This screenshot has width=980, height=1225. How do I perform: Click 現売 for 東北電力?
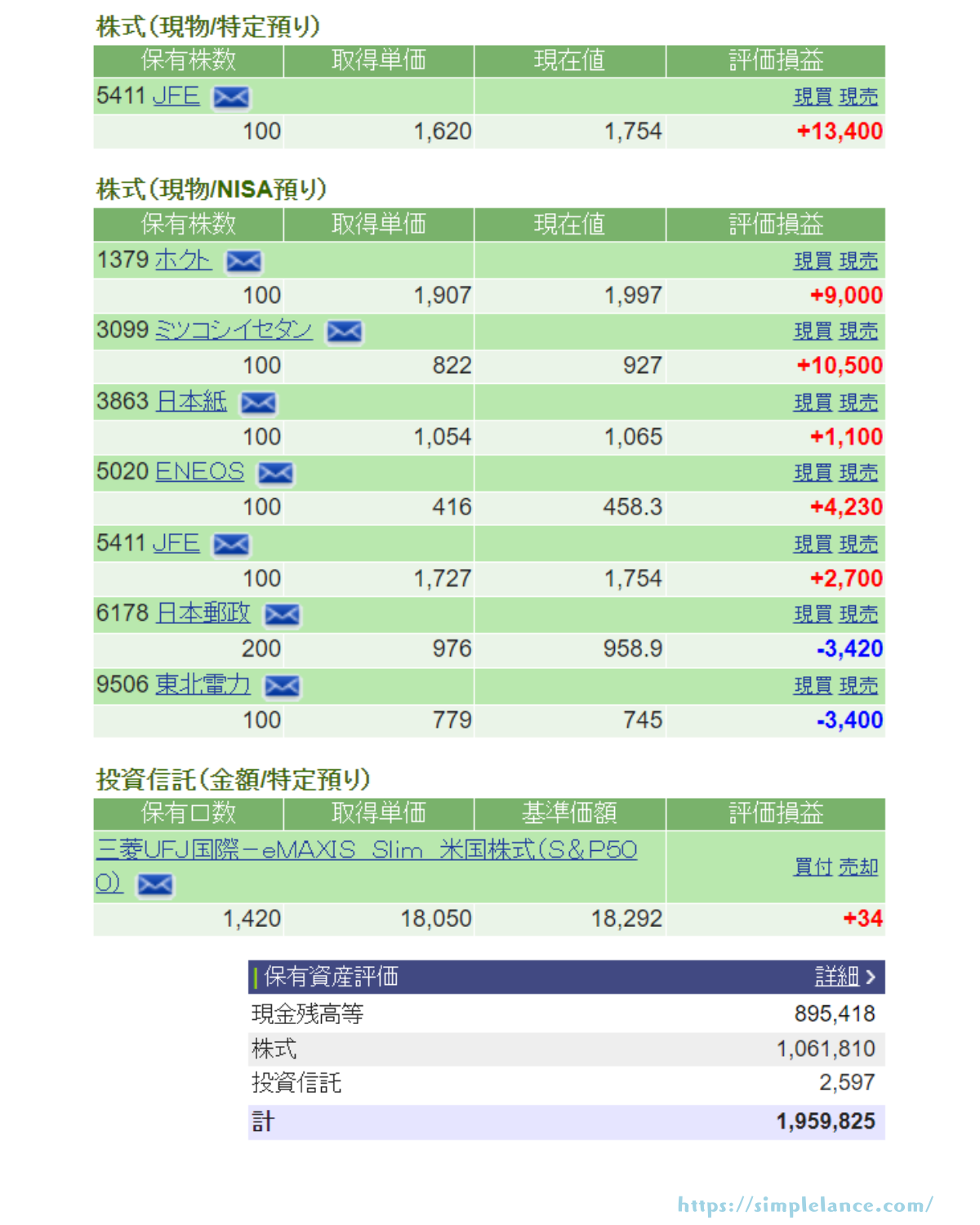858,686
